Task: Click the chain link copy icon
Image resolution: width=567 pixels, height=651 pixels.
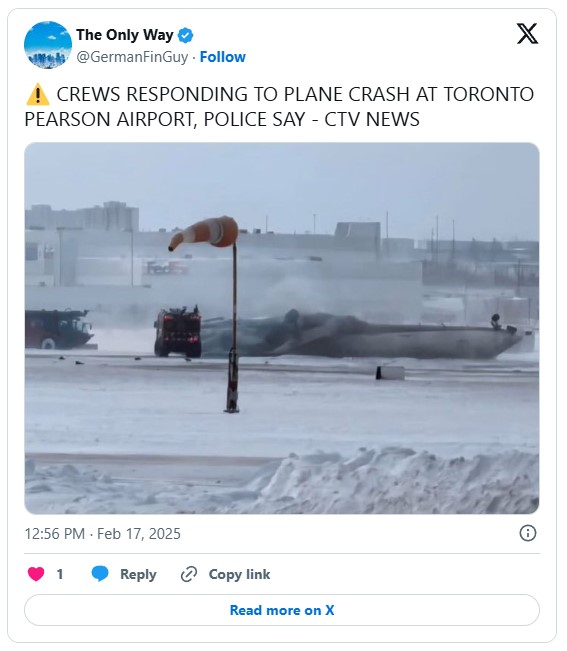Action: click(x=189, y=574)
